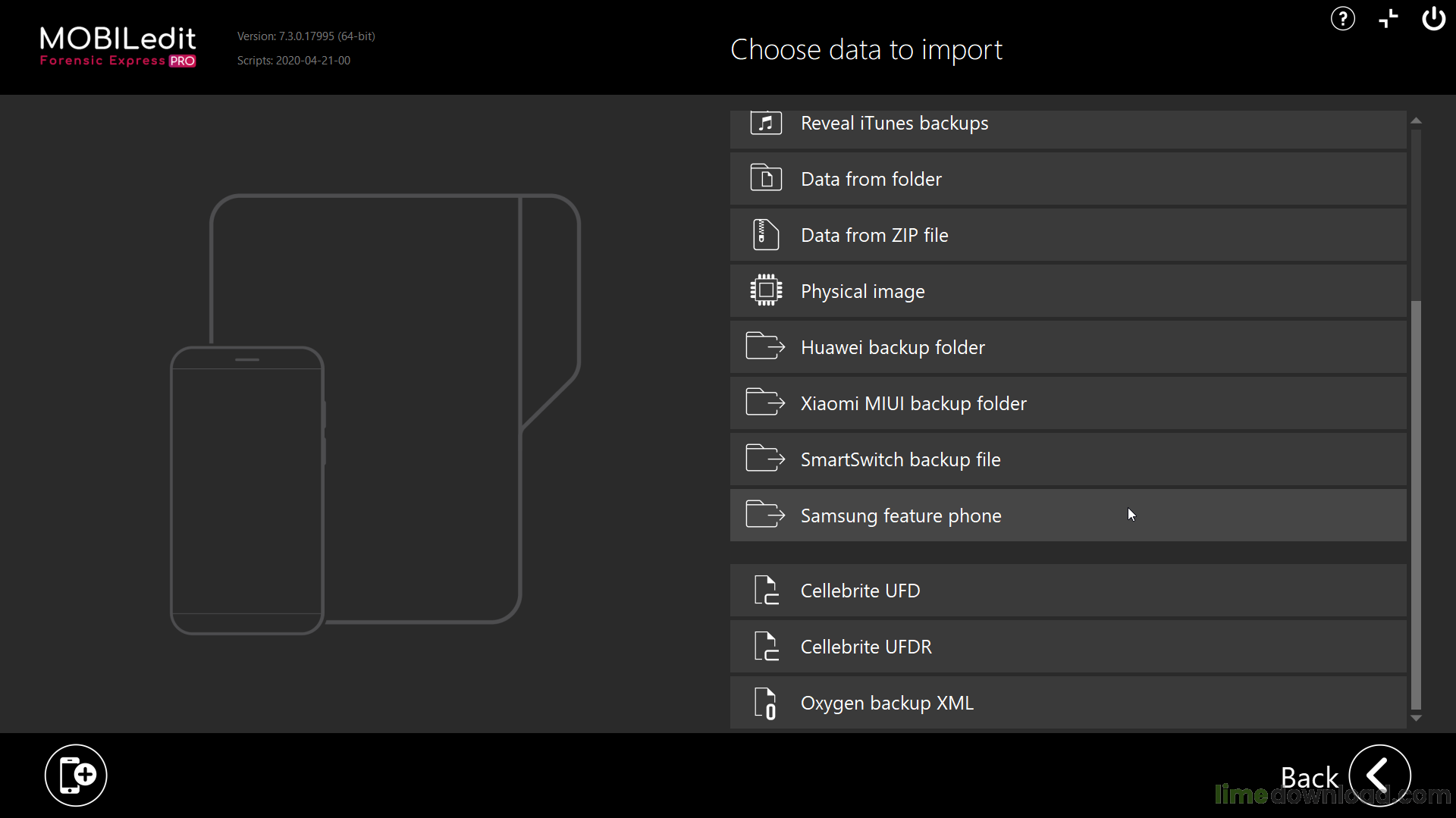Click the MOBILedit Forensic Express logo

[117, 47]
